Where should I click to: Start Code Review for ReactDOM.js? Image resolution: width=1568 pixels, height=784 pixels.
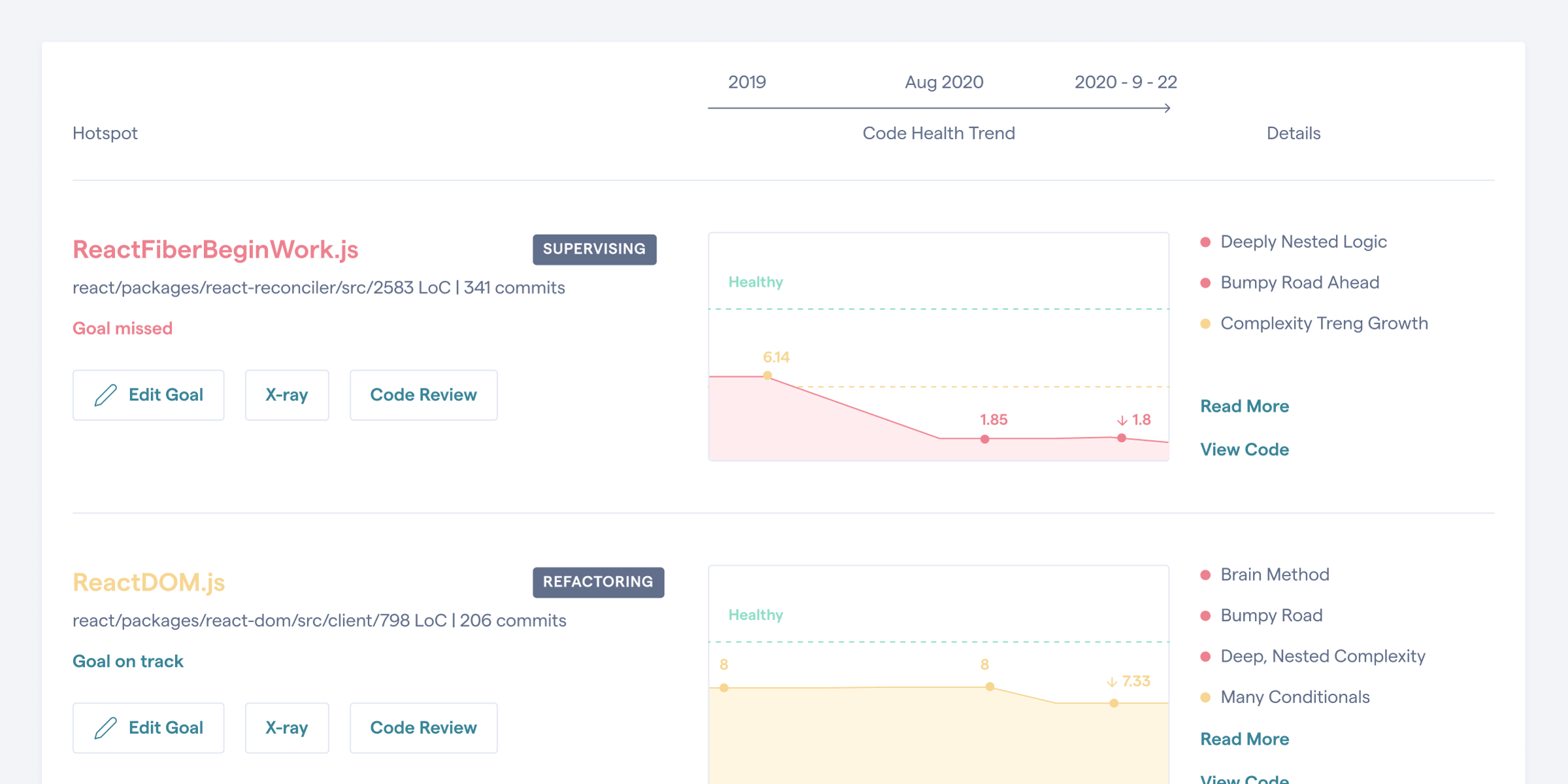coord(424,728)
